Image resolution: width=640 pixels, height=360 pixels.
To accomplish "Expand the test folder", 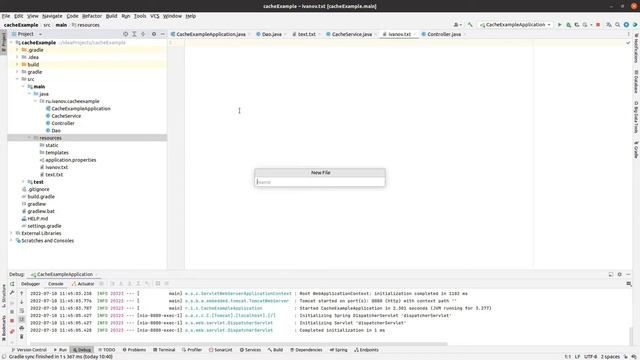I will (23, 182).
